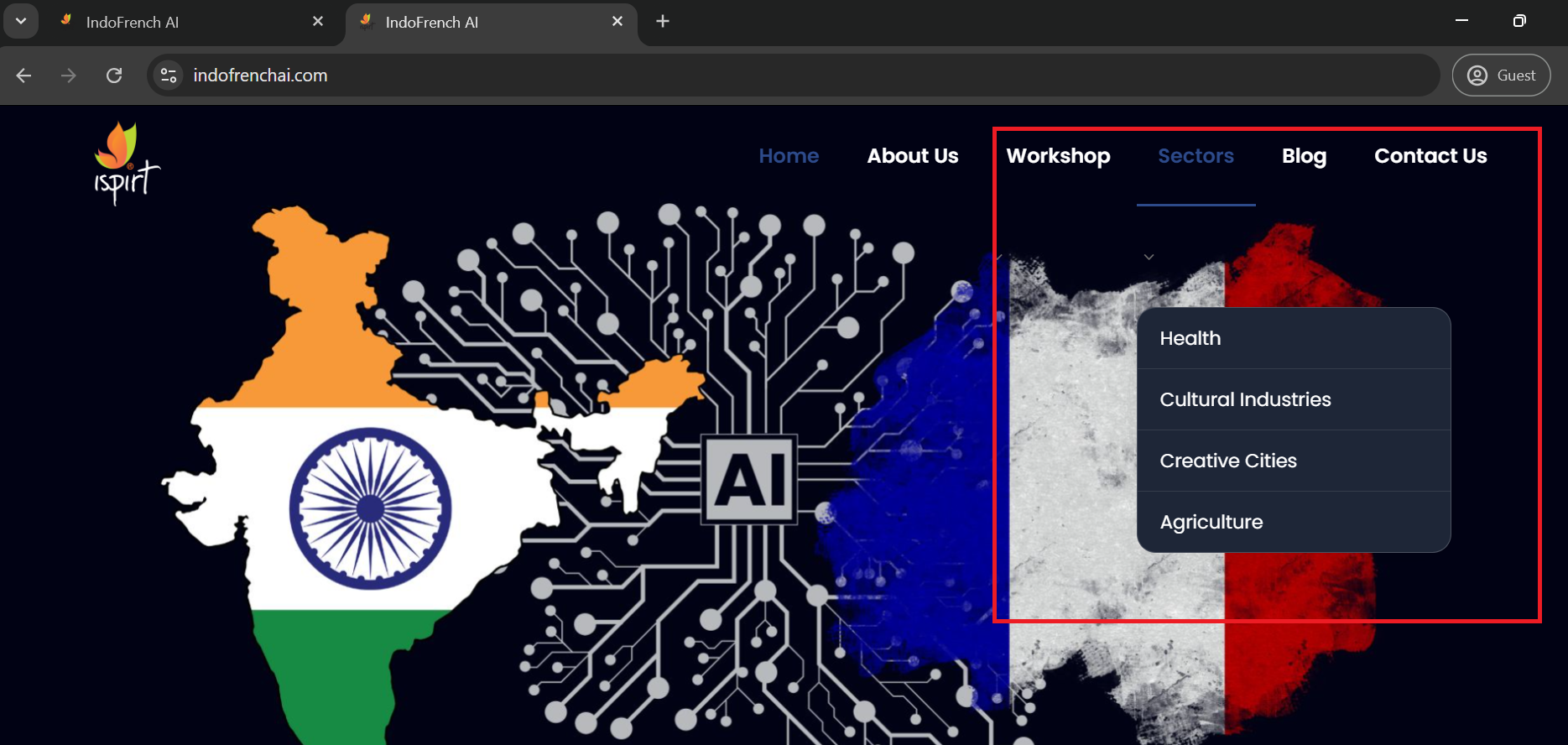Open the site information icon in address bar
Image resolution: width=1568 pixels, height=745 pixels.
point(169,76)
